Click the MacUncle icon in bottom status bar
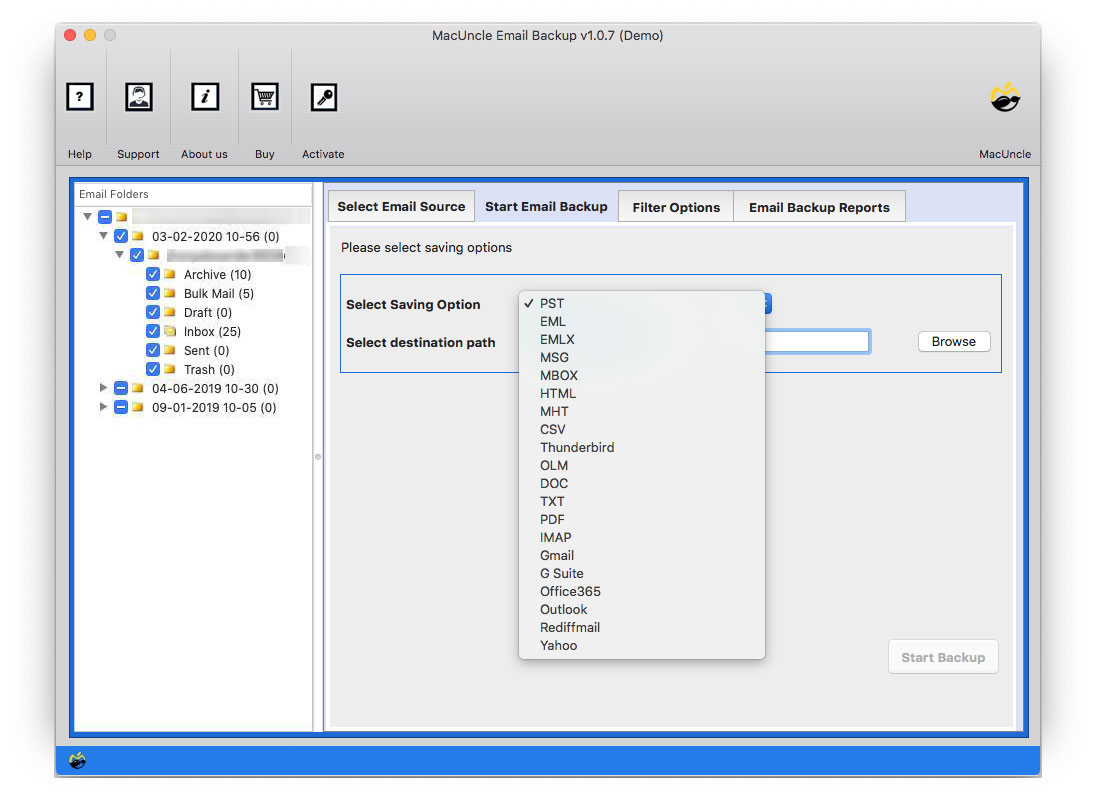The height and width of the screenshot is (799, 1096). 78,761
